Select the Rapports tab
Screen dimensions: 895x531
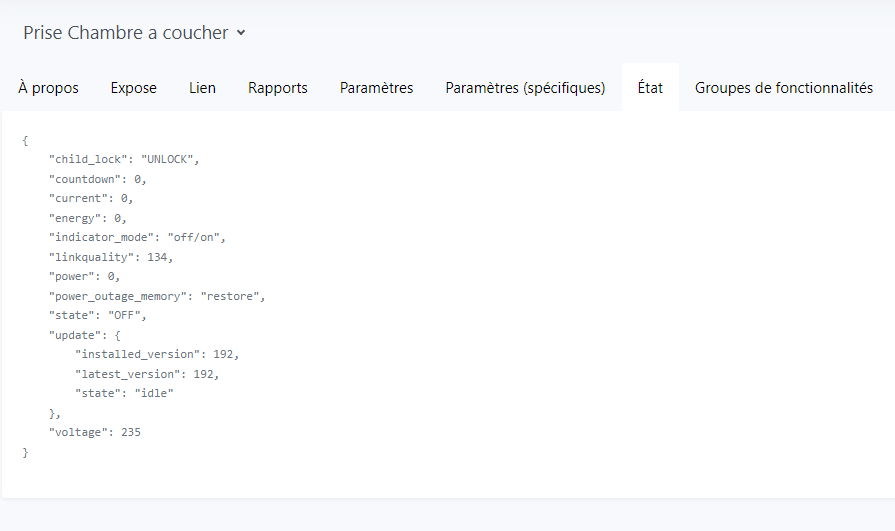[x=277, y=88]
